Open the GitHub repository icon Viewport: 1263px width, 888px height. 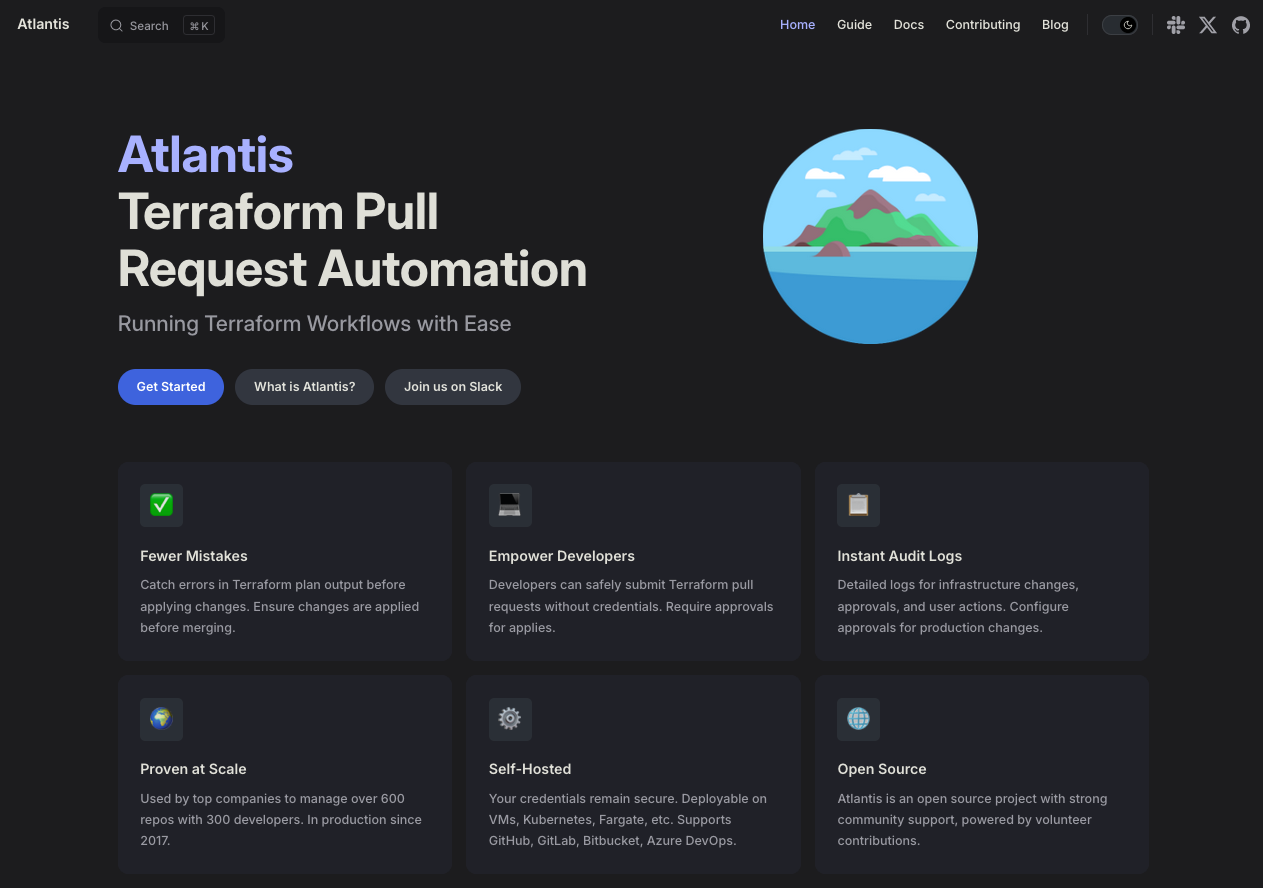1241,24
